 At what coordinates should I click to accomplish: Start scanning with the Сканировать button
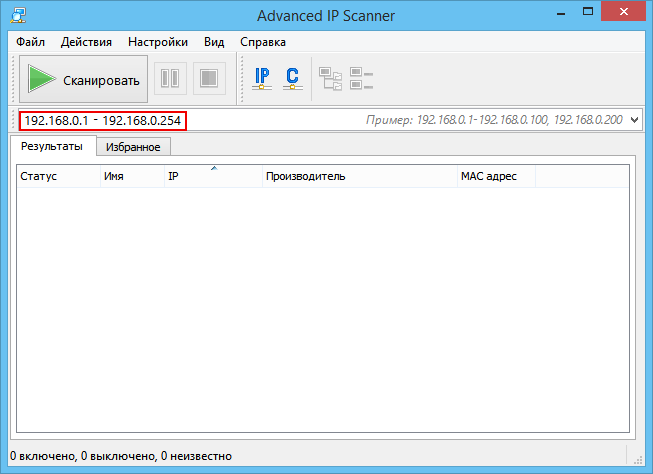(x=84, y=79)
